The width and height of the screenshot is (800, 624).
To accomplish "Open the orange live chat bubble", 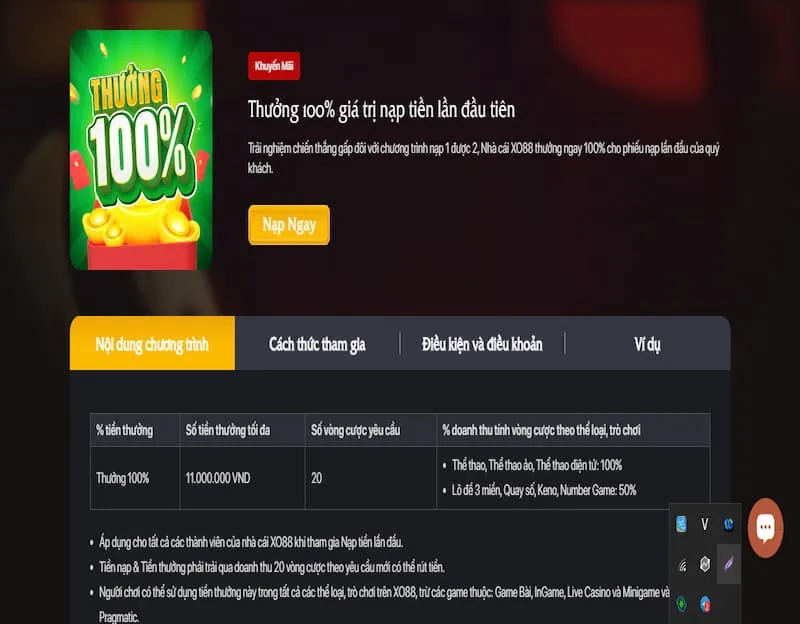I will click(x=765, y=528).
